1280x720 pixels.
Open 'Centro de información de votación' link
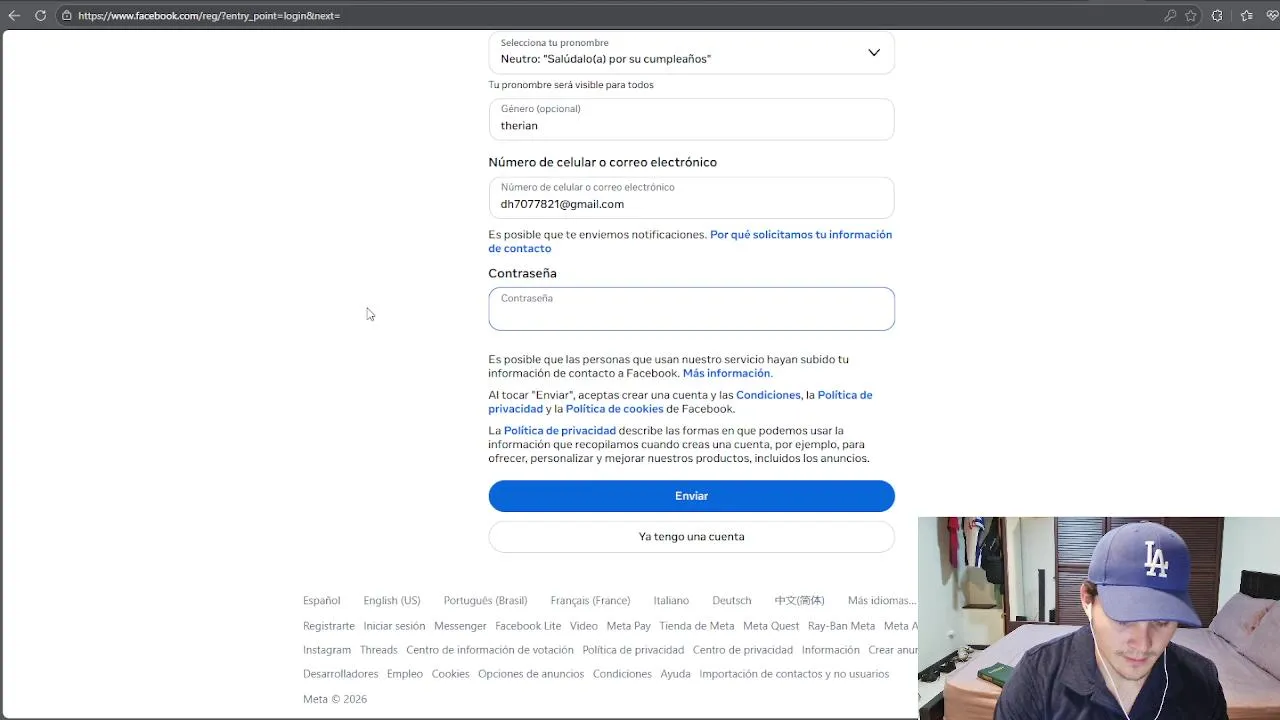coord(490,650)
